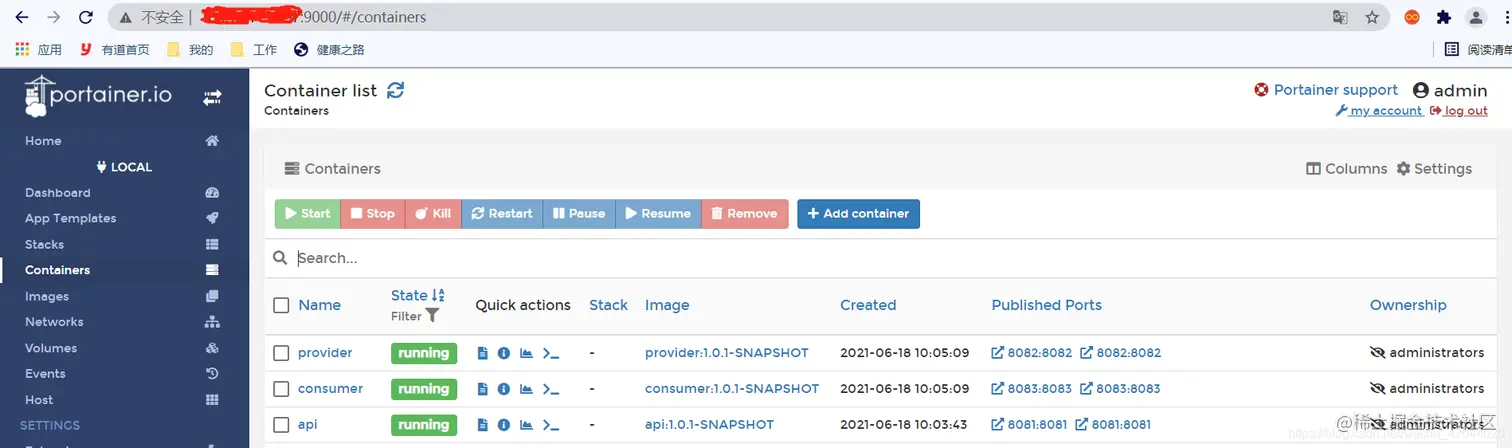Open Portainer support link
This screenshot has height=448, width=1512.
point(1326,90)
